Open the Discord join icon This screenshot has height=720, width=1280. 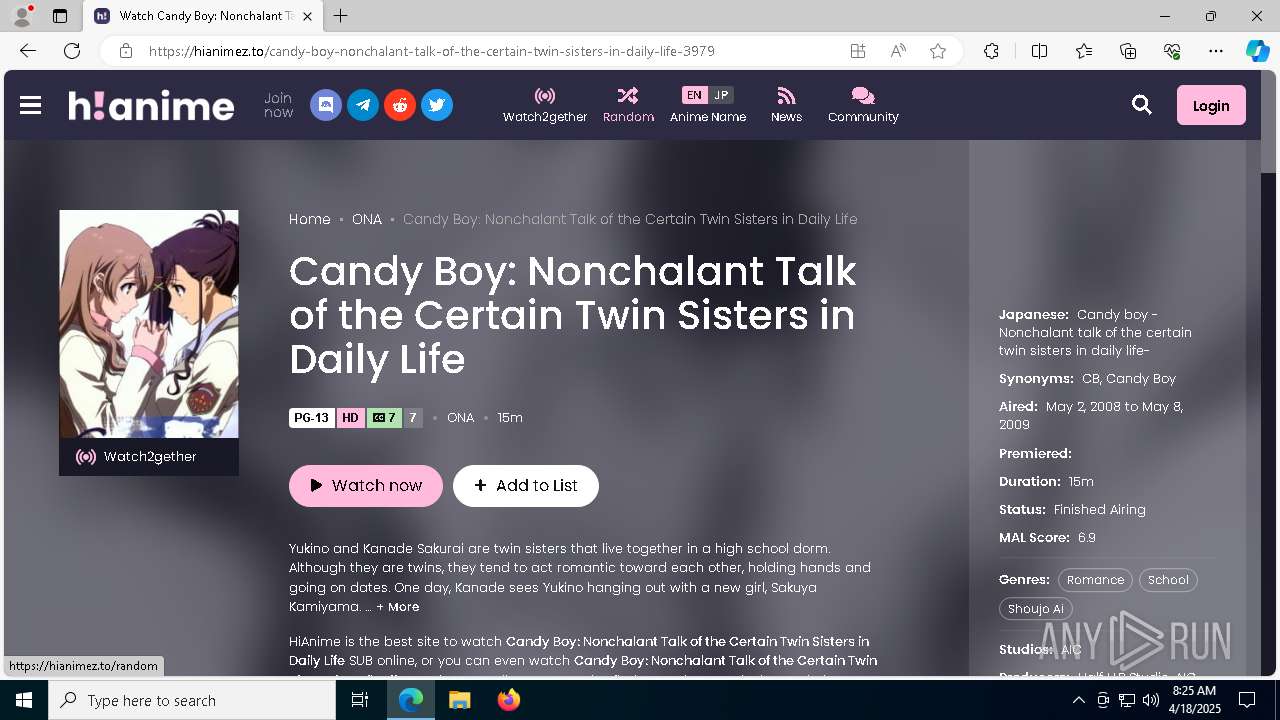(326, 105)
